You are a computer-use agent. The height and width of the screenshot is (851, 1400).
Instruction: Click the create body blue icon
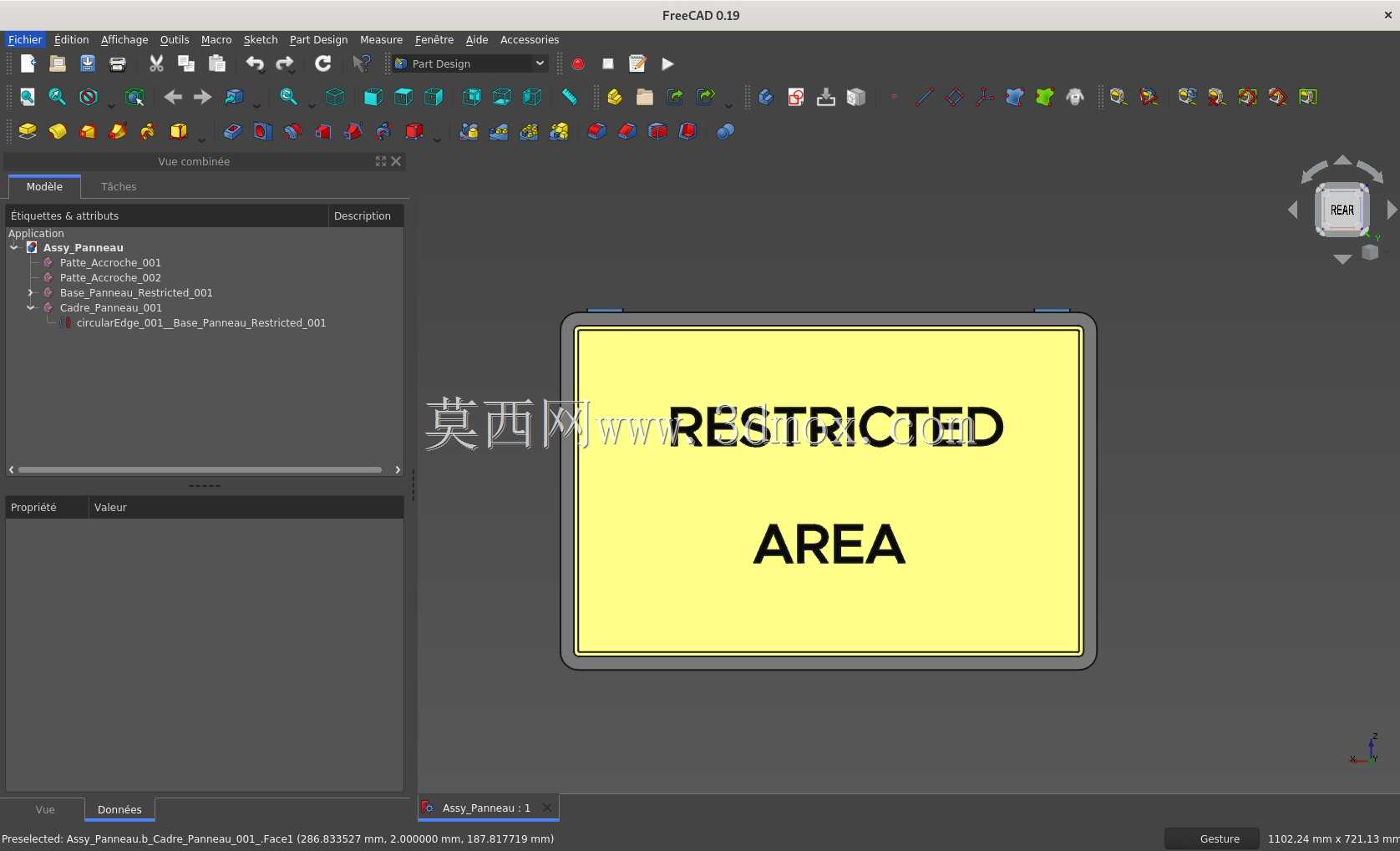point(765,97)
